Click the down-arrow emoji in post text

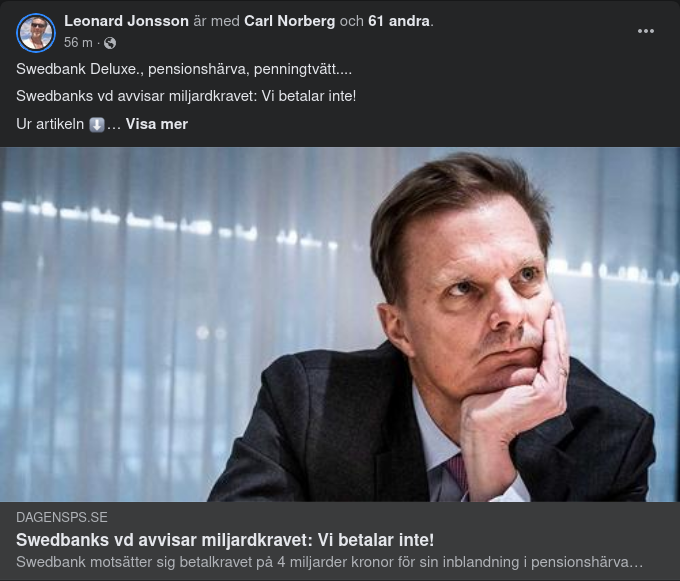(97, 125)
